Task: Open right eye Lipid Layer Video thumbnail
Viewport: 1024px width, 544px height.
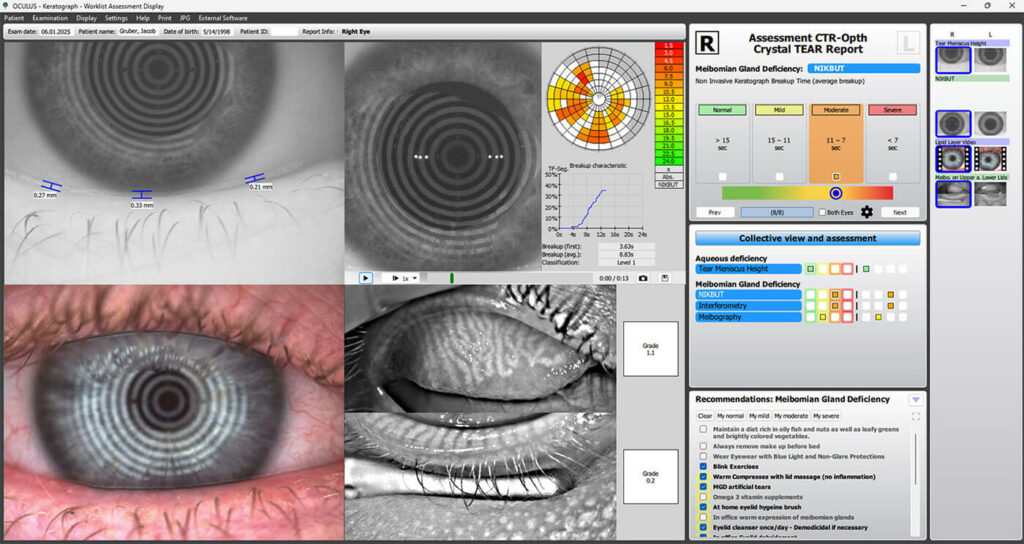Action: click(953, 158)
